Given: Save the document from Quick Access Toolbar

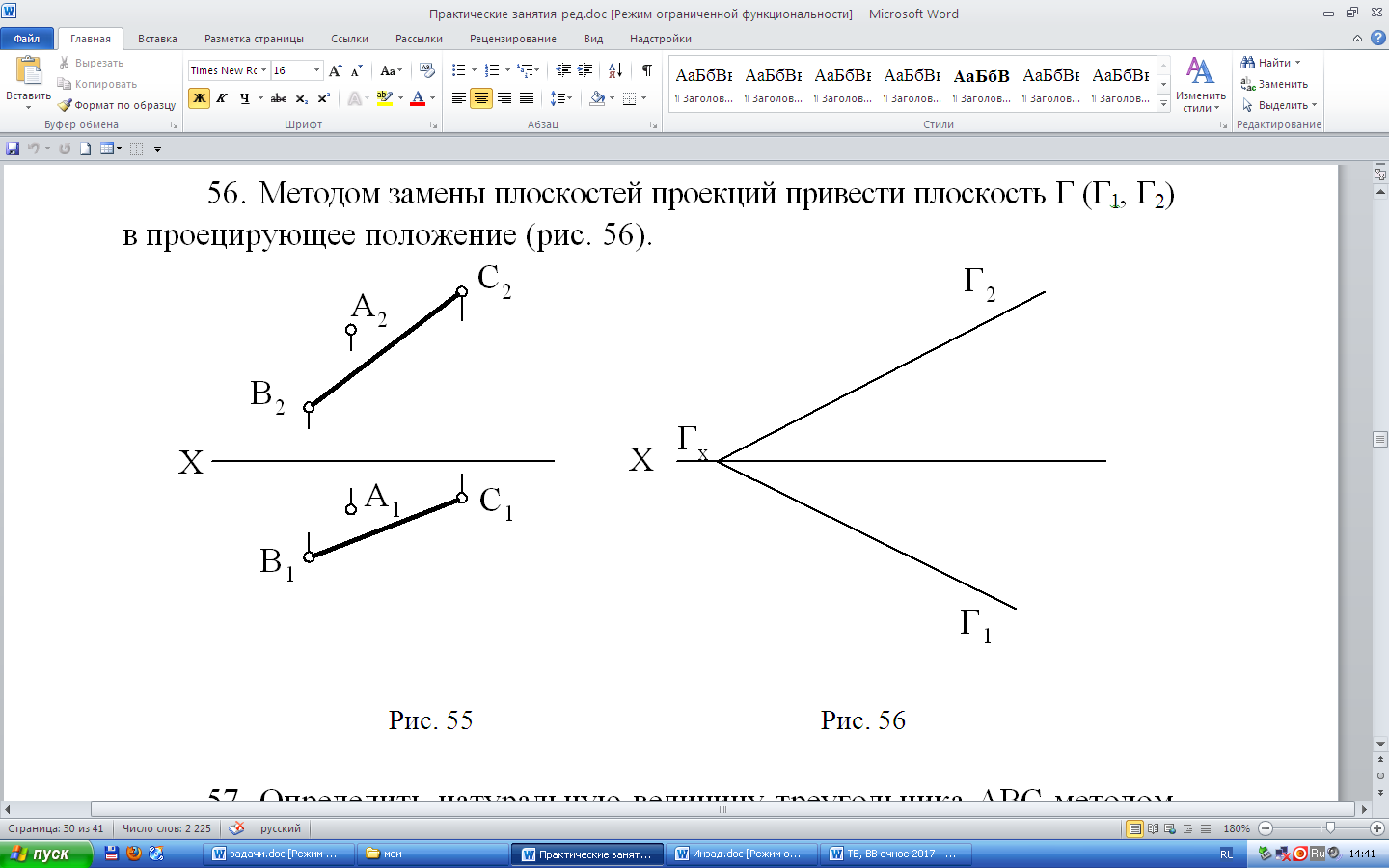Looking at the screenshot, I should (x=13, y=149).
